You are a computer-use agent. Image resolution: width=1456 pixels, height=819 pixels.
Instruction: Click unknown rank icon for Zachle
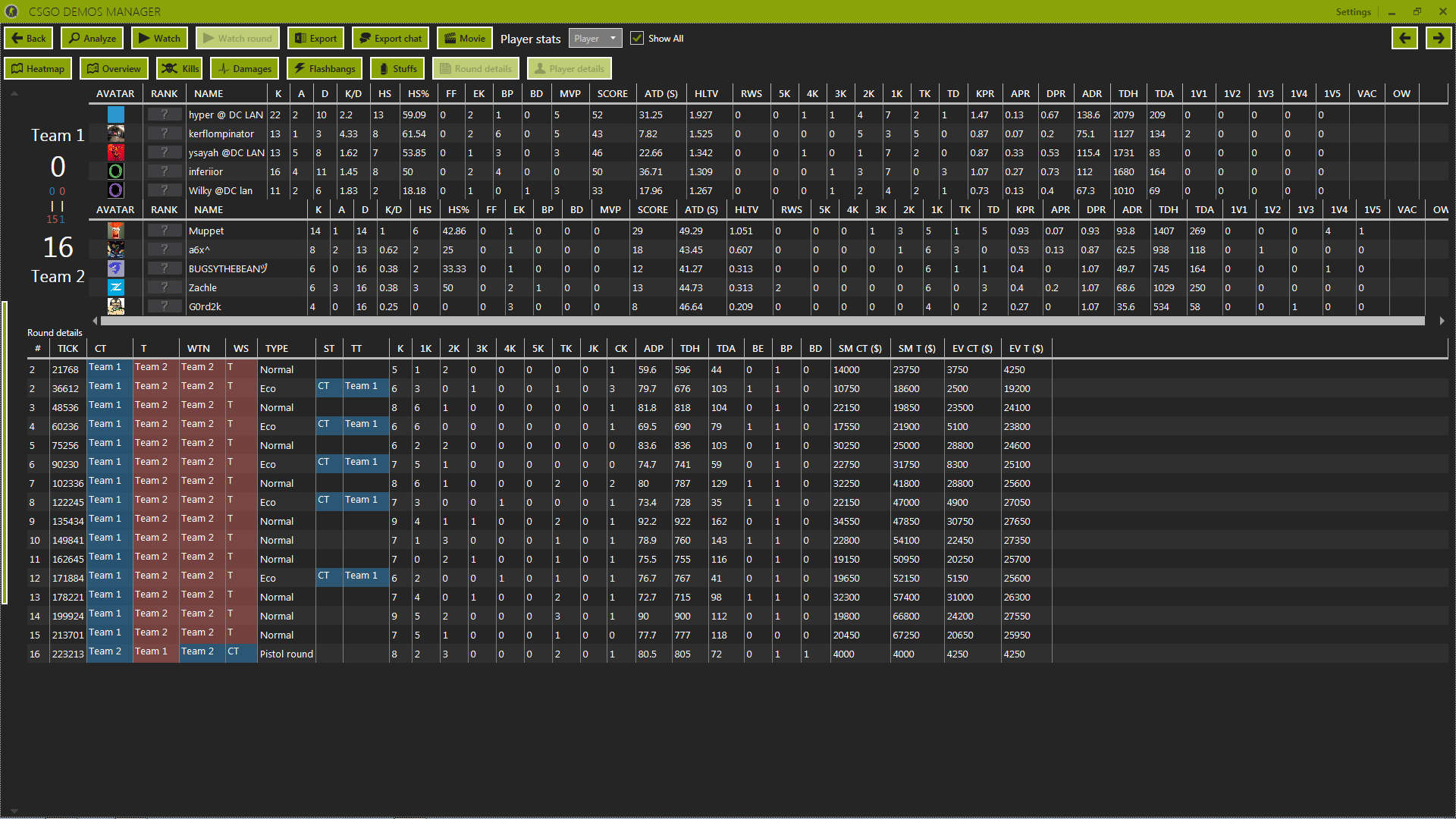(164, 287)
